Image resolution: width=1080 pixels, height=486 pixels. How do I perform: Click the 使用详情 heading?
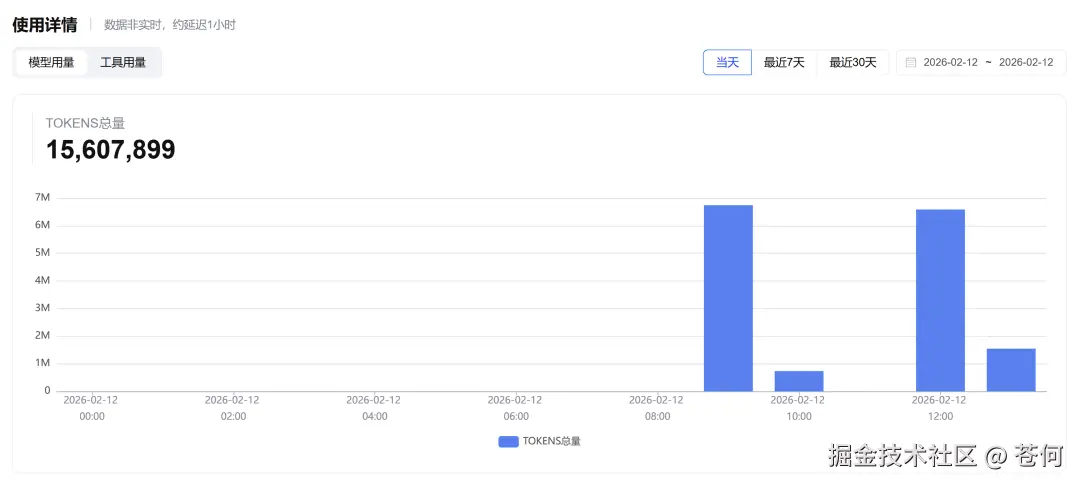click(x=45, y=24)
